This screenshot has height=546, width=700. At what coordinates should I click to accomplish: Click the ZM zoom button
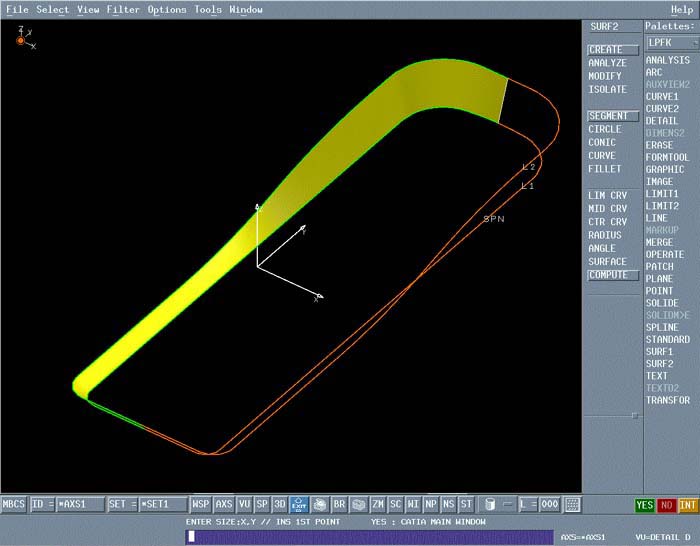[x=378, y=505]
